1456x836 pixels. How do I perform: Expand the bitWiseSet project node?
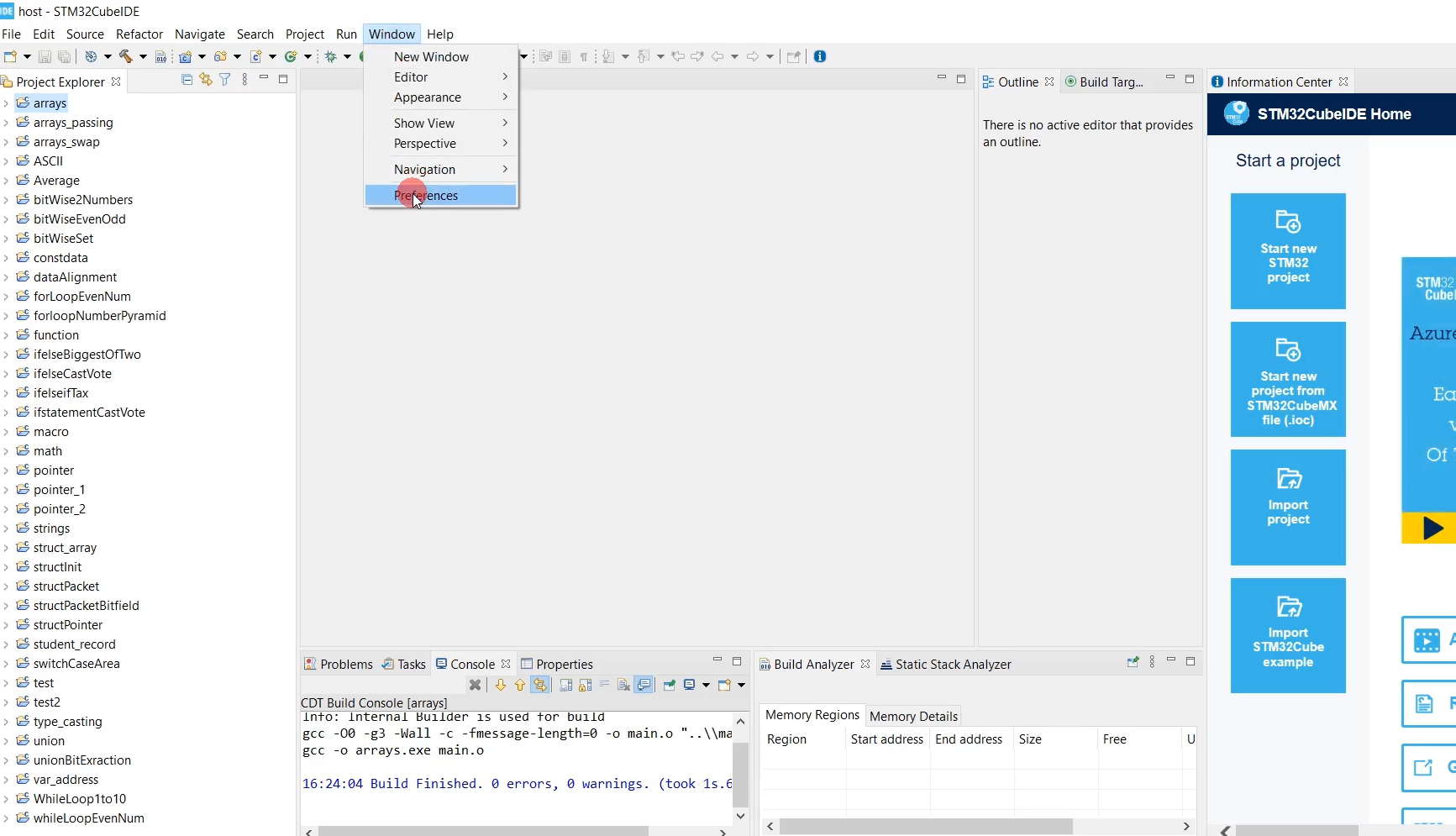6,239
